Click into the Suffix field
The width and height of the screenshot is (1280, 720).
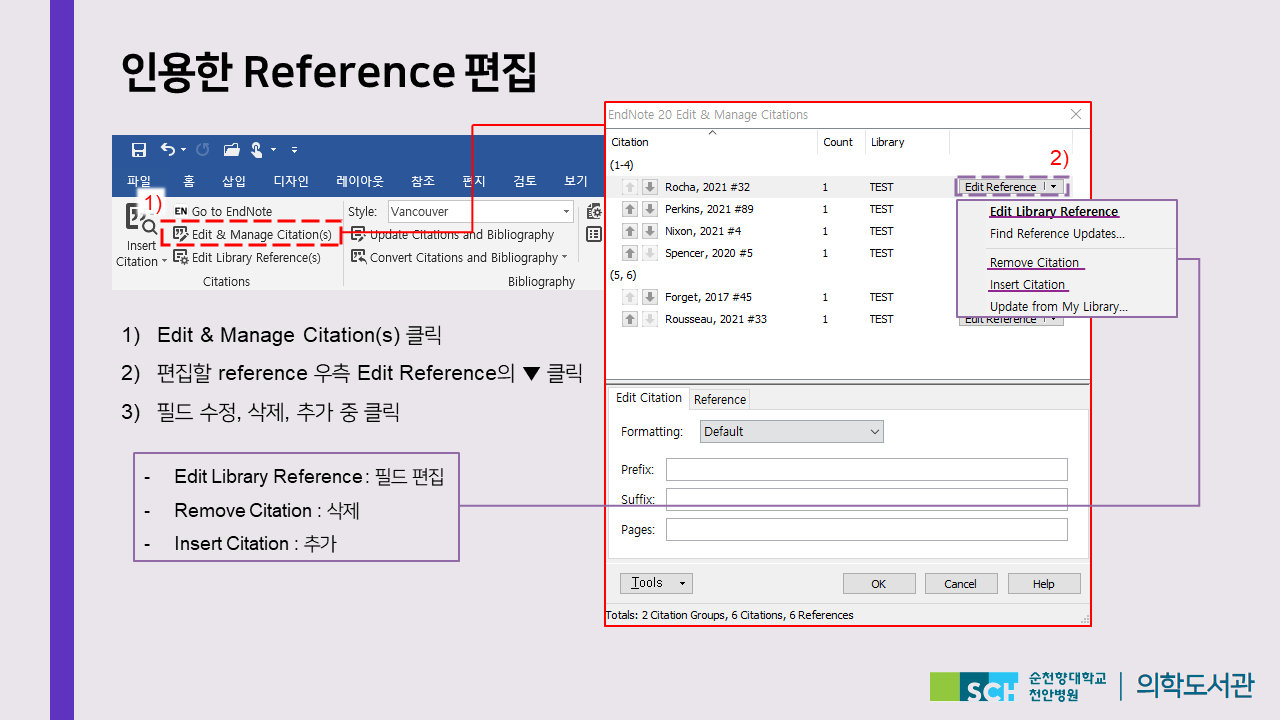[867, 500]
